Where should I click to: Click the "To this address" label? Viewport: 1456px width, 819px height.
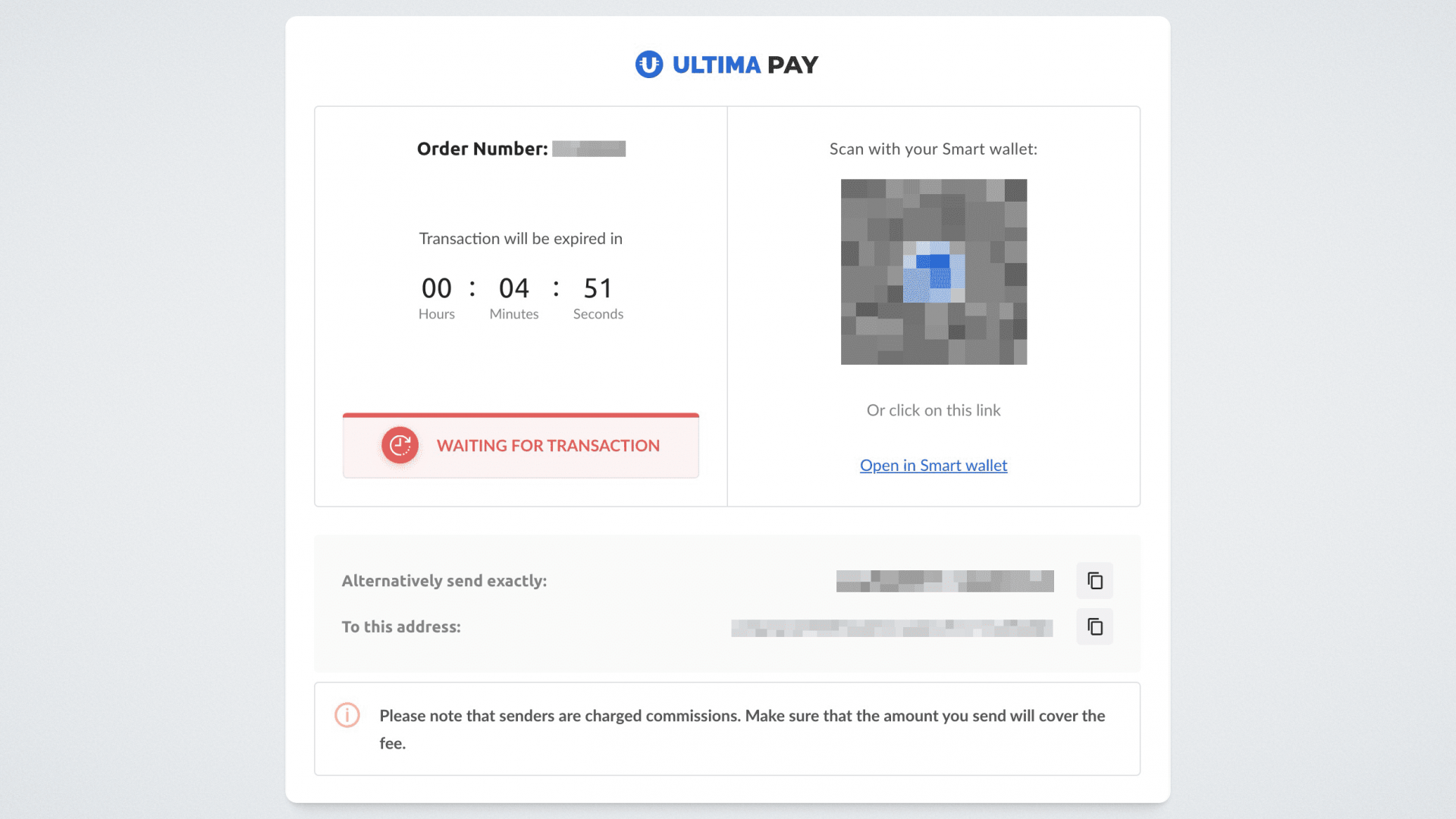[x=400, y=627]
